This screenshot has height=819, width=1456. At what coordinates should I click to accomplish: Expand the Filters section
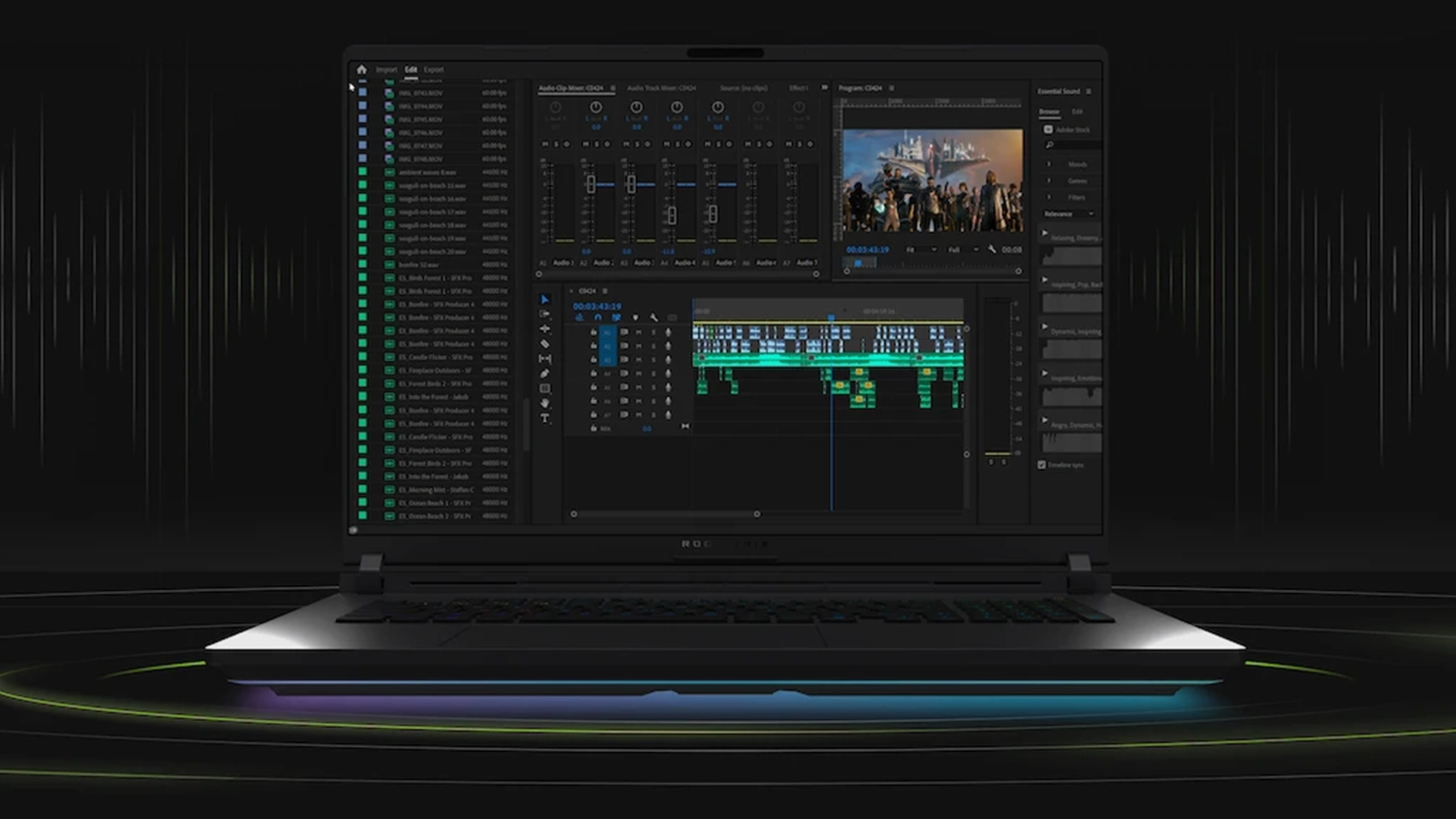1049,197
